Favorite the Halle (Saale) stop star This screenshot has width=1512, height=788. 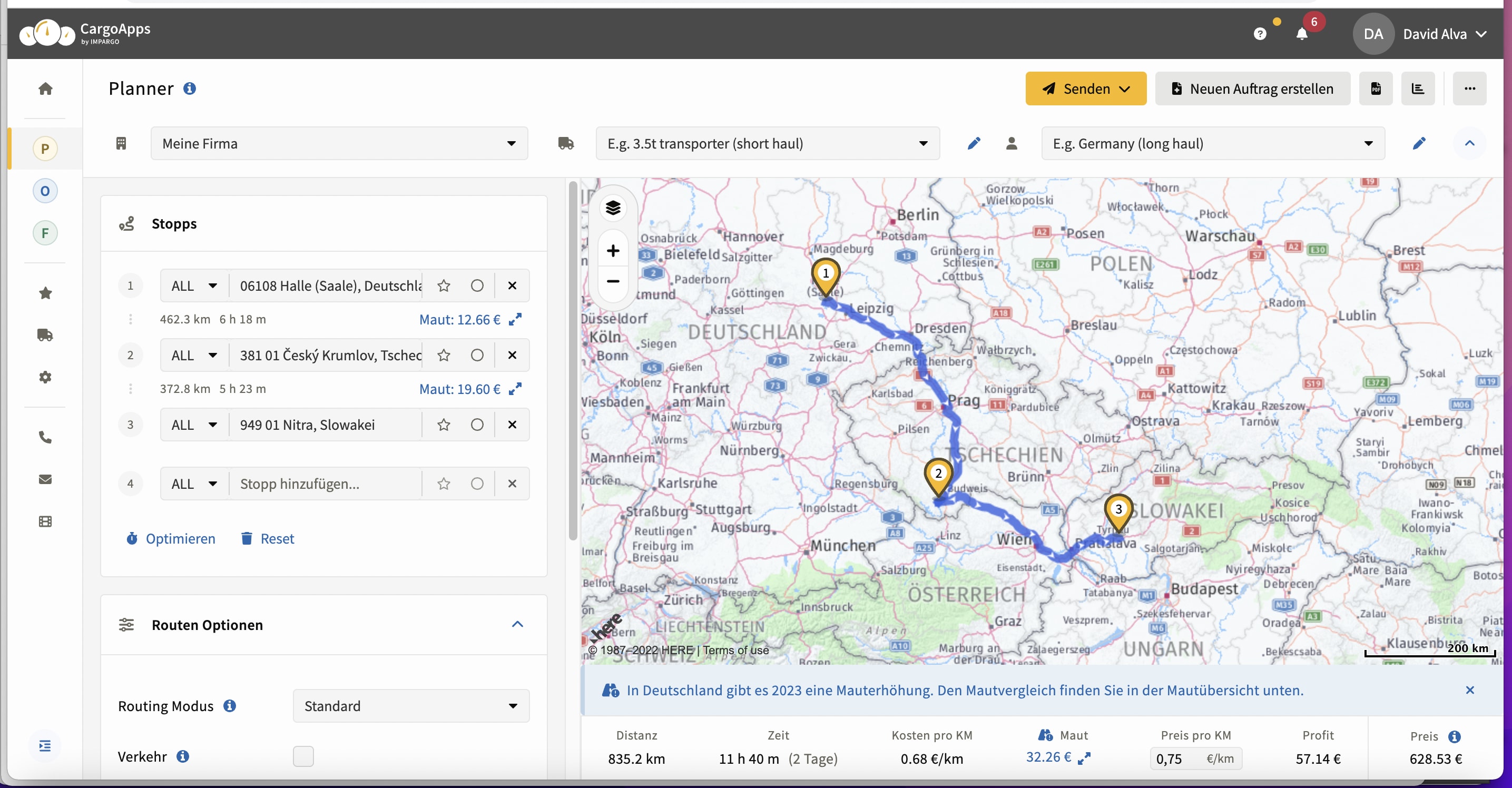(x=444, y=285)
